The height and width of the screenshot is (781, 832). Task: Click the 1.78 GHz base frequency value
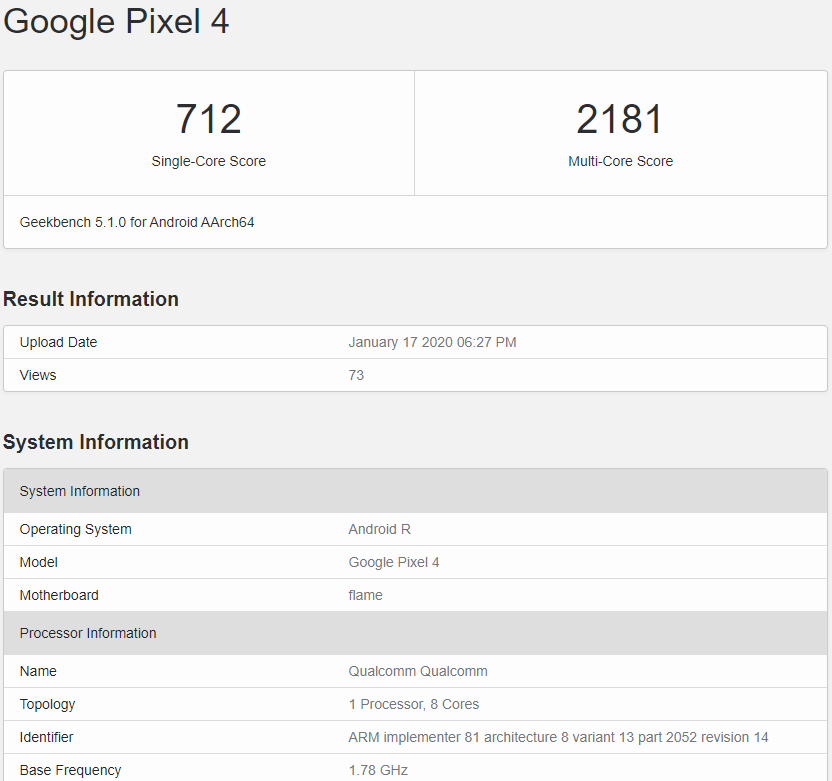click(378, 770)
